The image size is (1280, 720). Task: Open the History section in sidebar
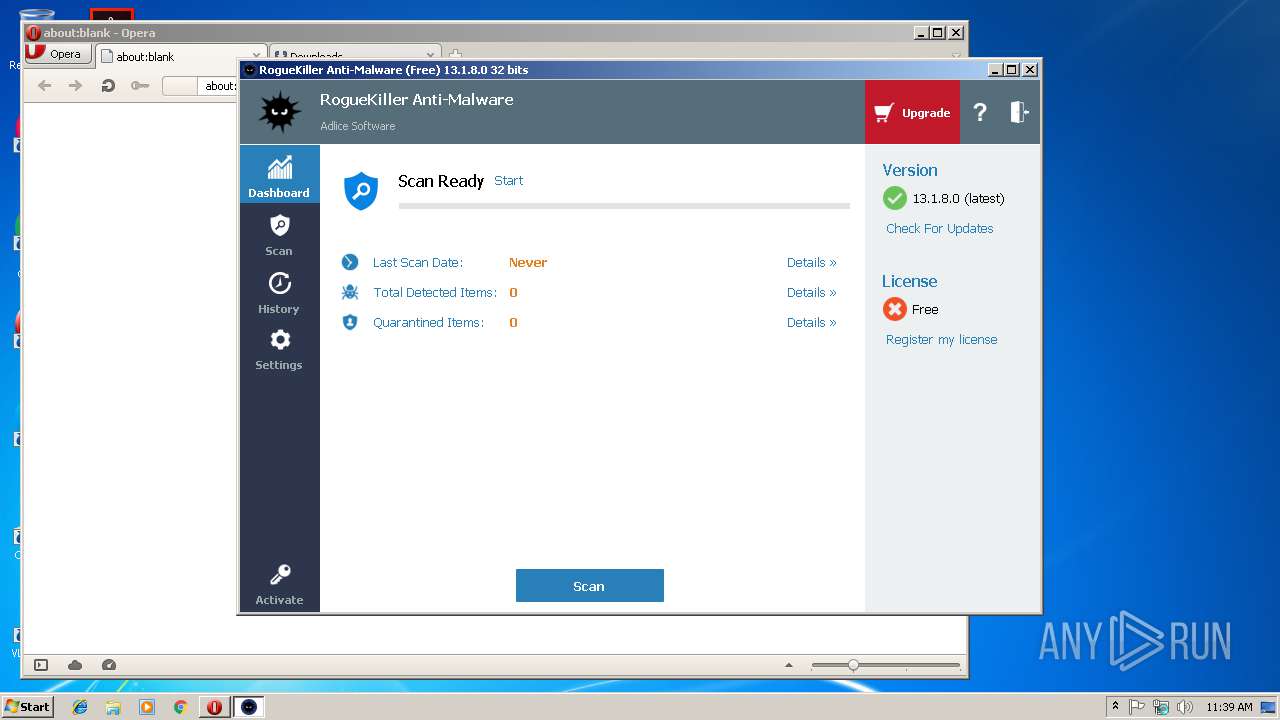click(x=279, y=293)
